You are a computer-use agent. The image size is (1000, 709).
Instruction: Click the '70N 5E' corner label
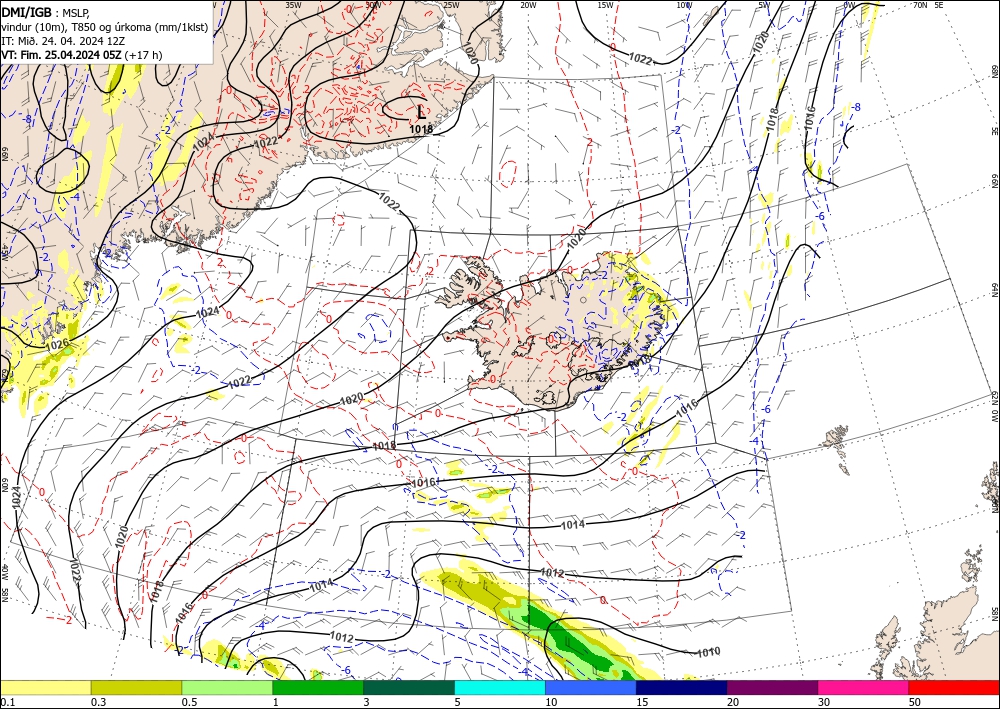tap(927, 5)
